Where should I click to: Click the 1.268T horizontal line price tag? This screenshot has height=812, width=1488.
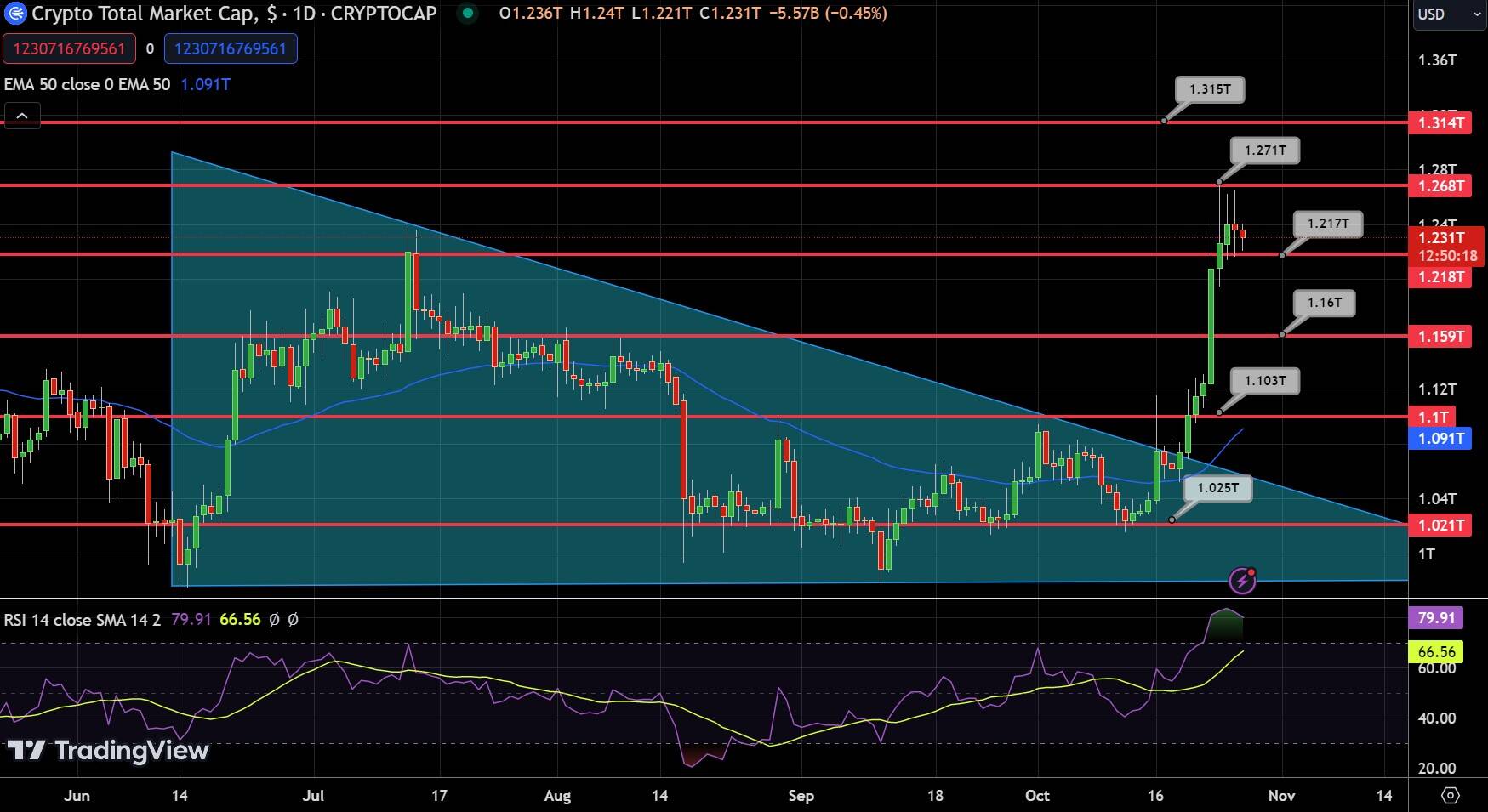click(x=1440, y=185)
